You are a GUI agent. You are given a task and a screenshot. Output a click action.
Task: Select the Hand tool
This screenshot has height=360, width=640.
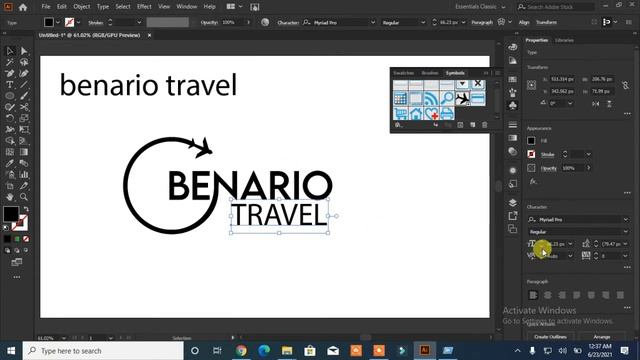pyautogui.click(x=10, y=197)
